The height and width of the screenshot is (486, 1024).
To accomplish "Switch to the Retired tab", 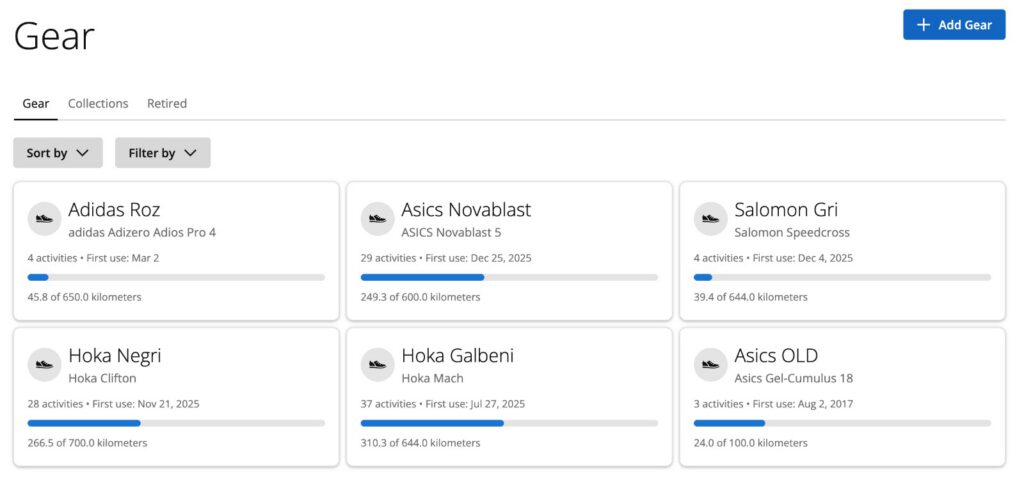I will coord(167,104).
